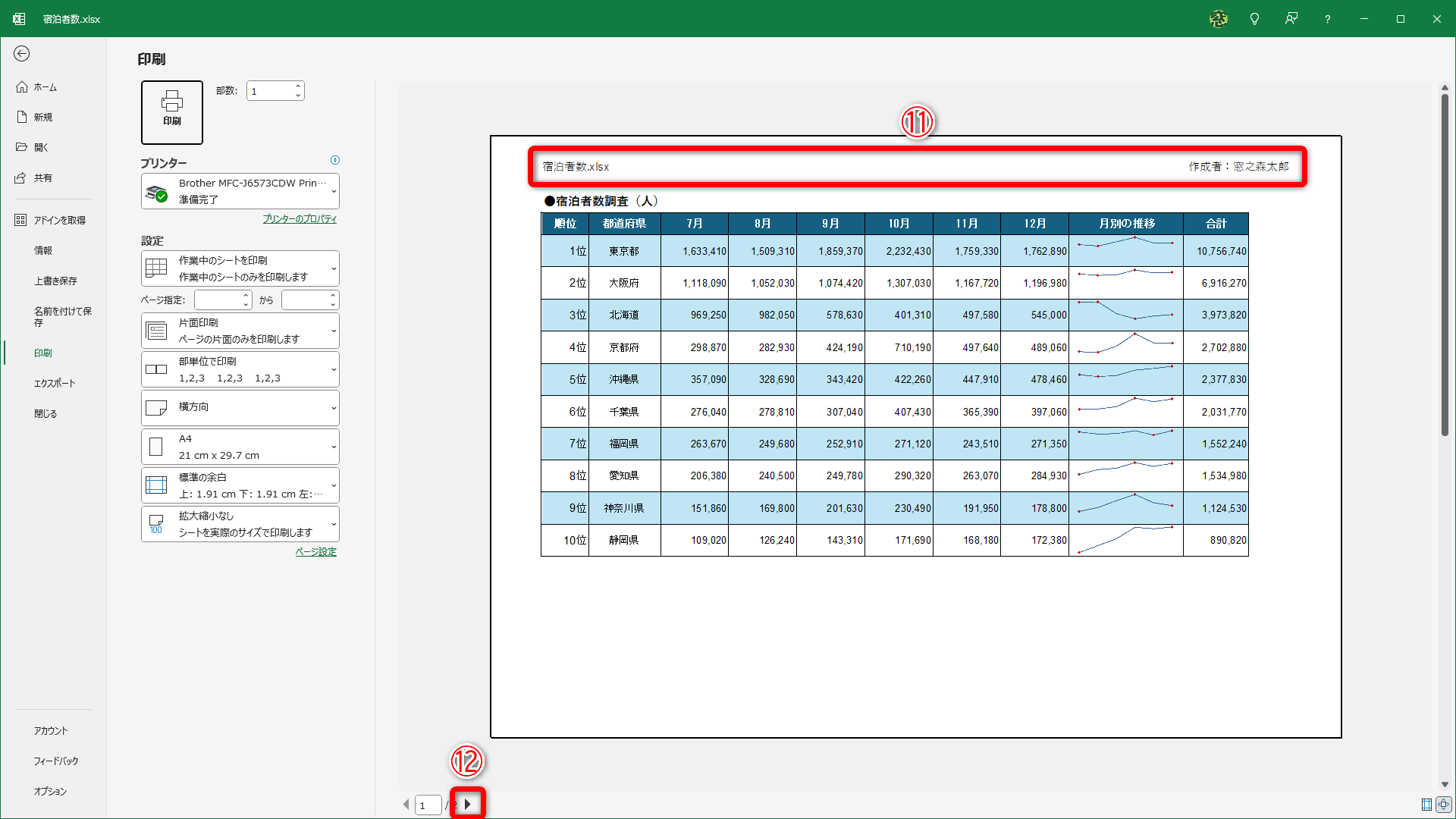
Task: Open the Brother printer selection dropdown
Action: [x=240, y=191]
